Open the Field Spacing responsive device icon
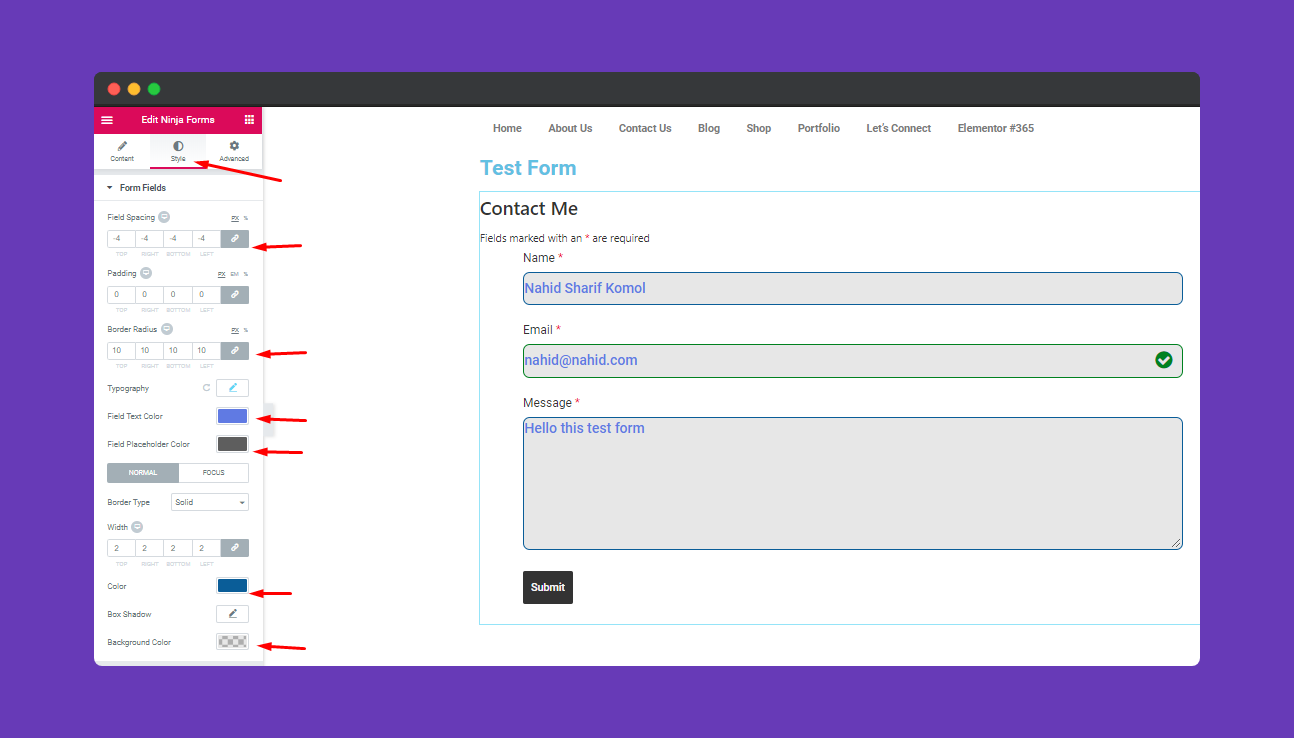1294x738 pixels. (x=164, y=217)
